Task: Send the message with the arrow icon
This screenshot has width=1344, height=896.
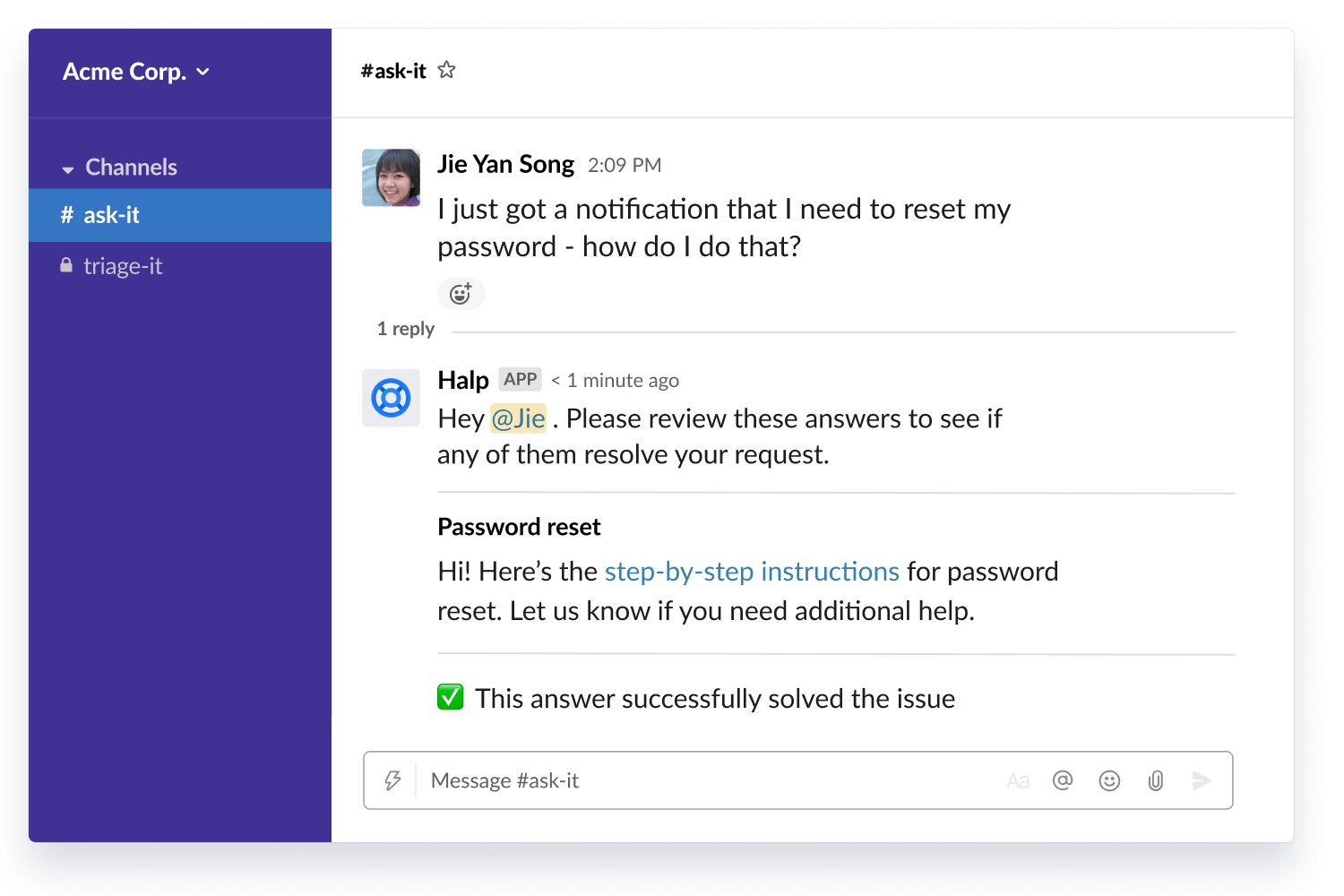Action: (x=1202, y=780)
